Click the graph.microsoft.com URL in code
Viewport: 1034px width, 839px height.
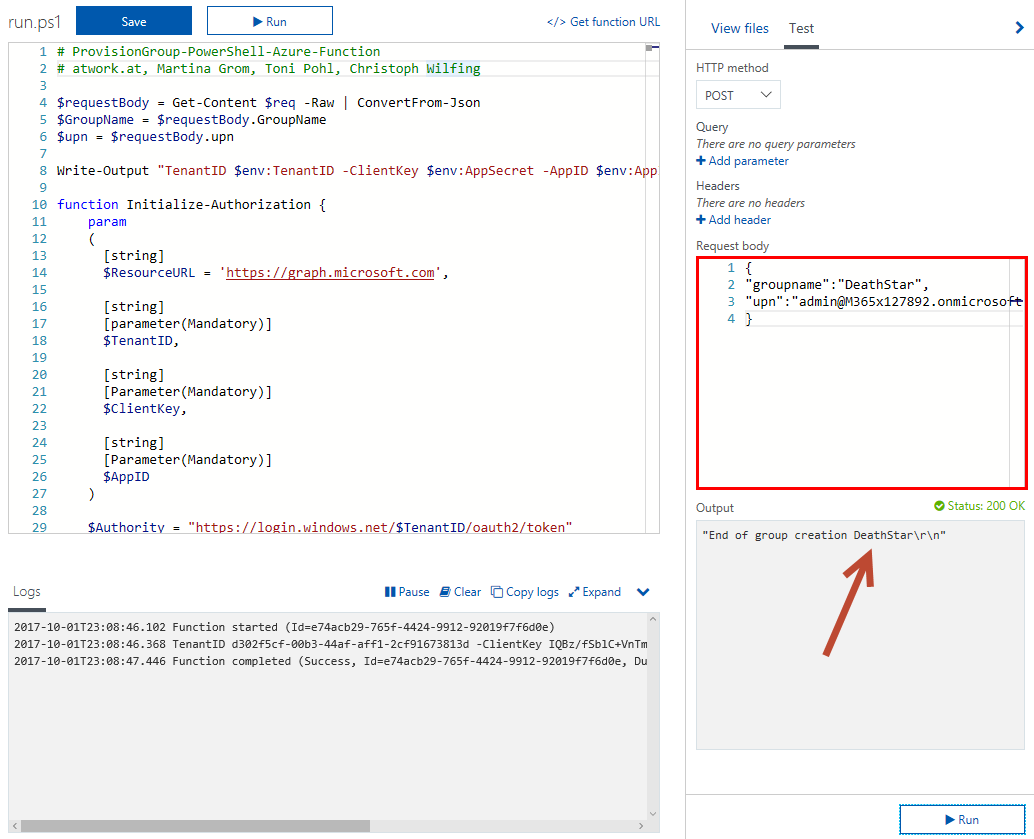point(330,272)
